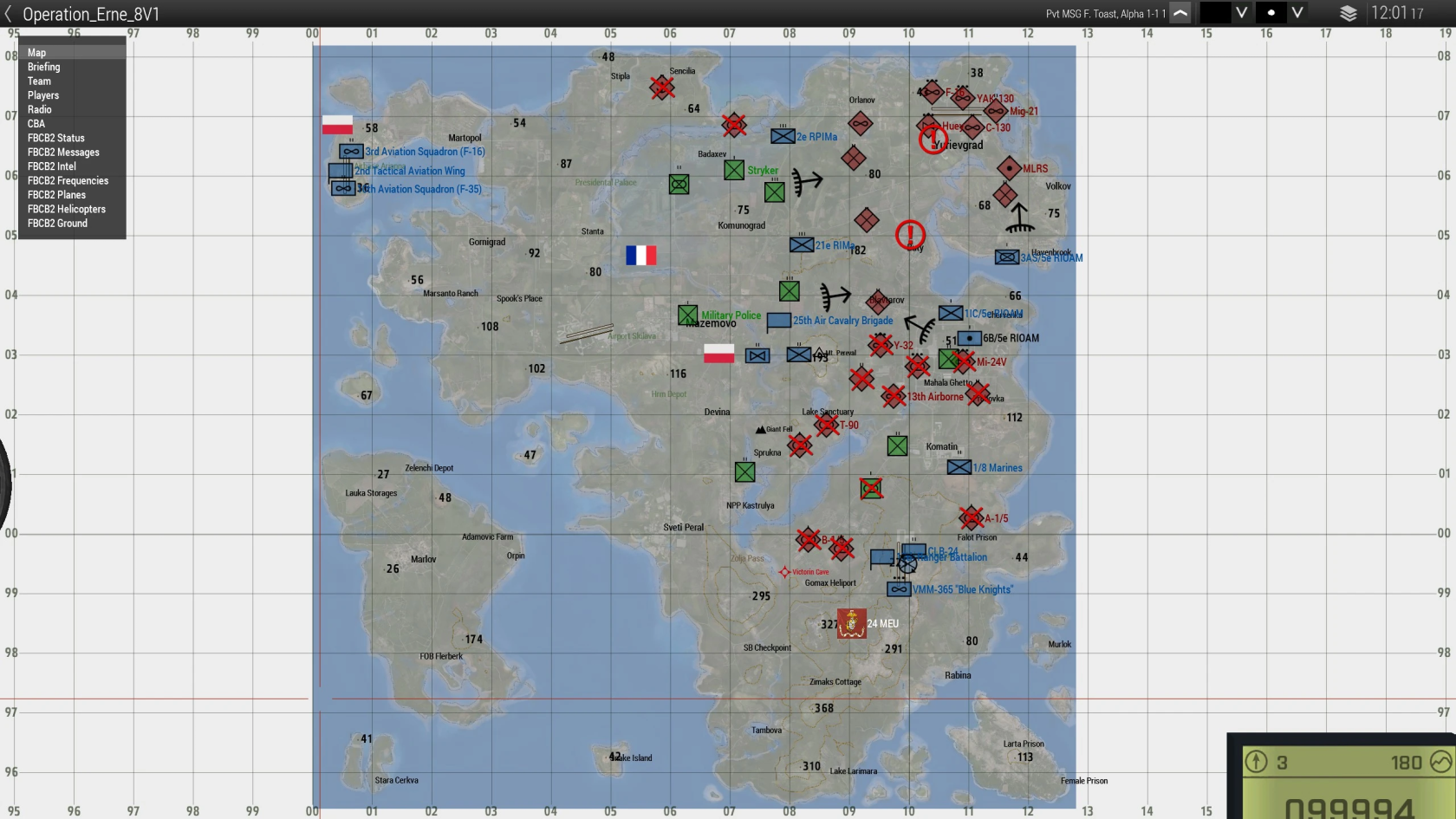Click the 1/8 Marines unit marker

coord(959,467)
